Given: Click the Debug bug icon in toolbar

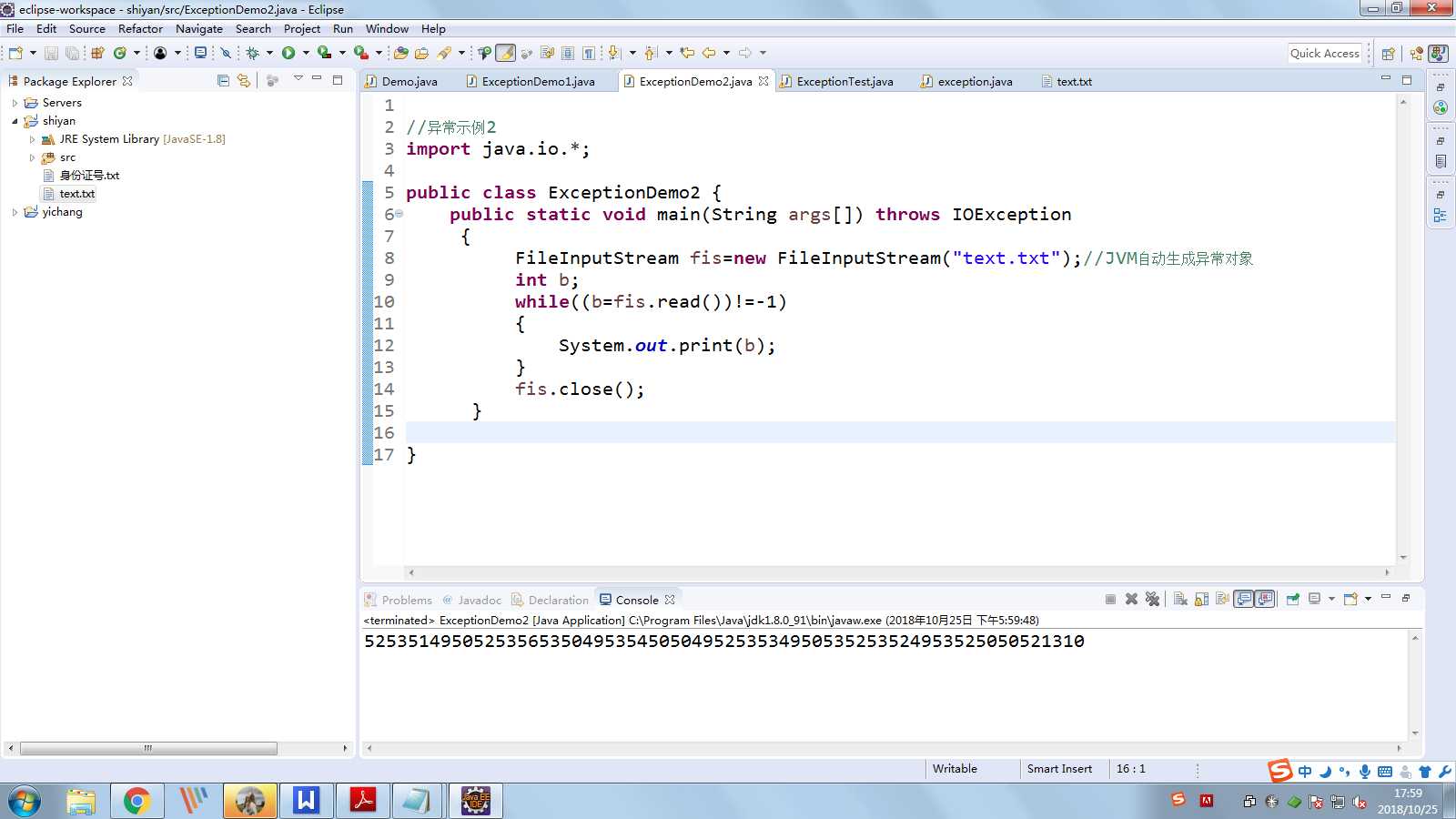Looking at the screenshot, I should [253, 53].
